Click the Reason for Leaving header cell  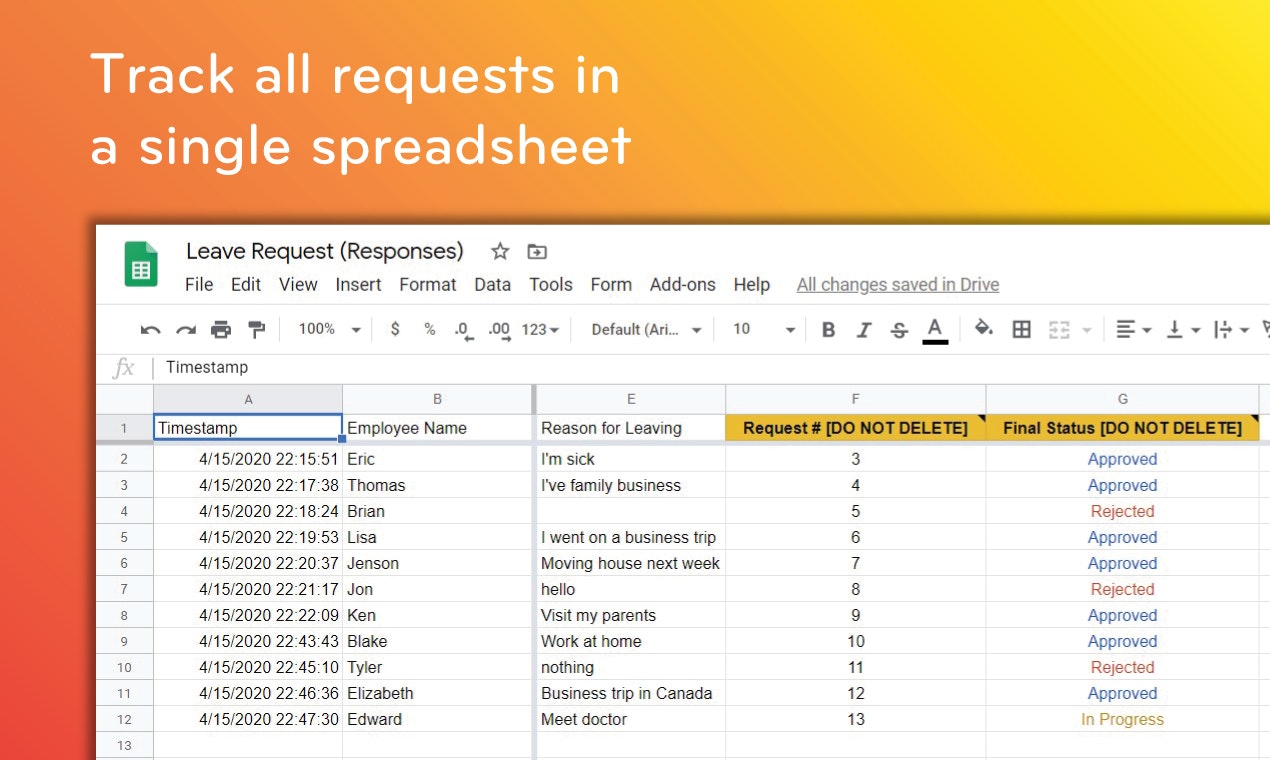tap(631, 428)
